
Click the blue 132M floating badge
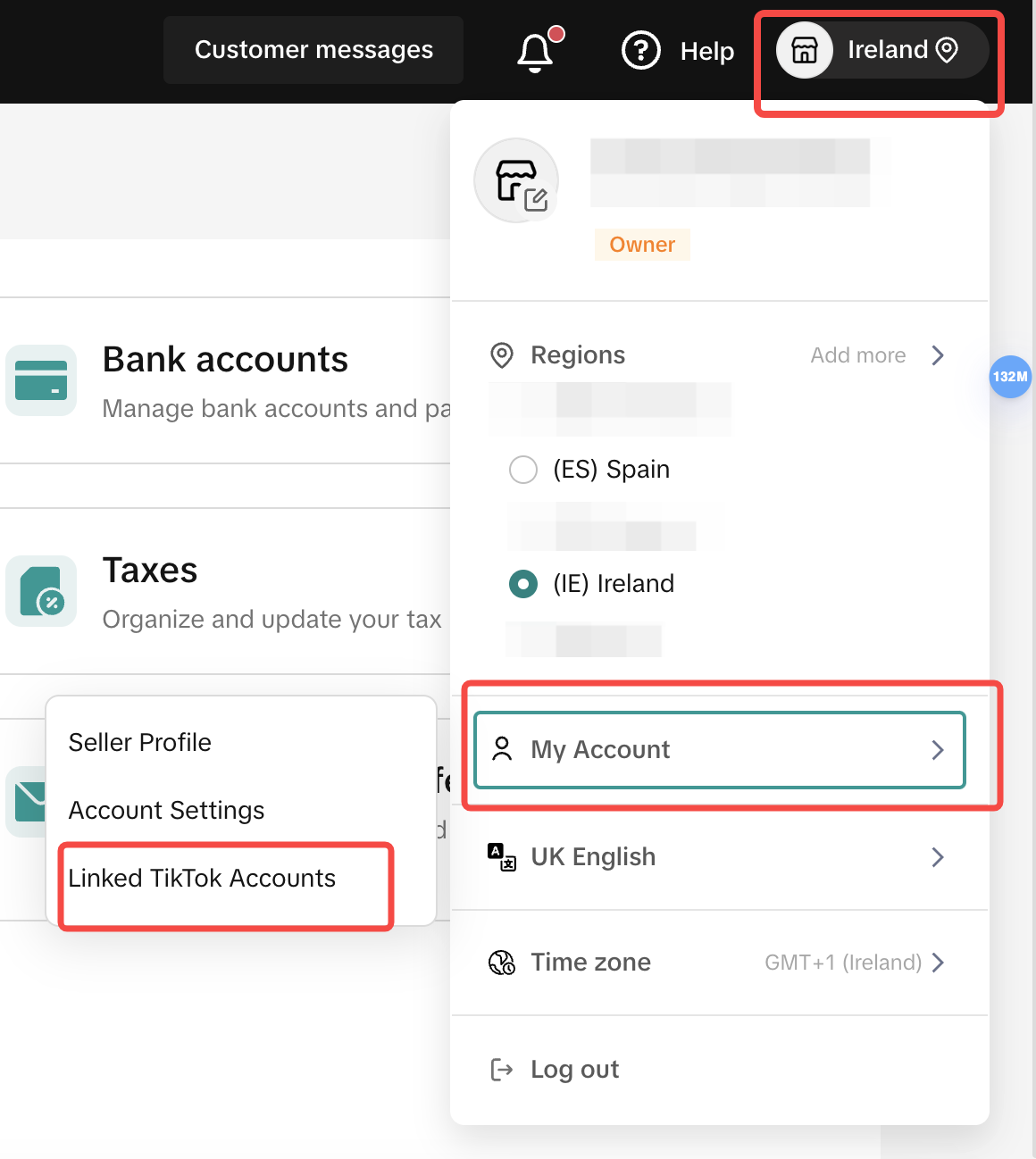[1010, 377]
